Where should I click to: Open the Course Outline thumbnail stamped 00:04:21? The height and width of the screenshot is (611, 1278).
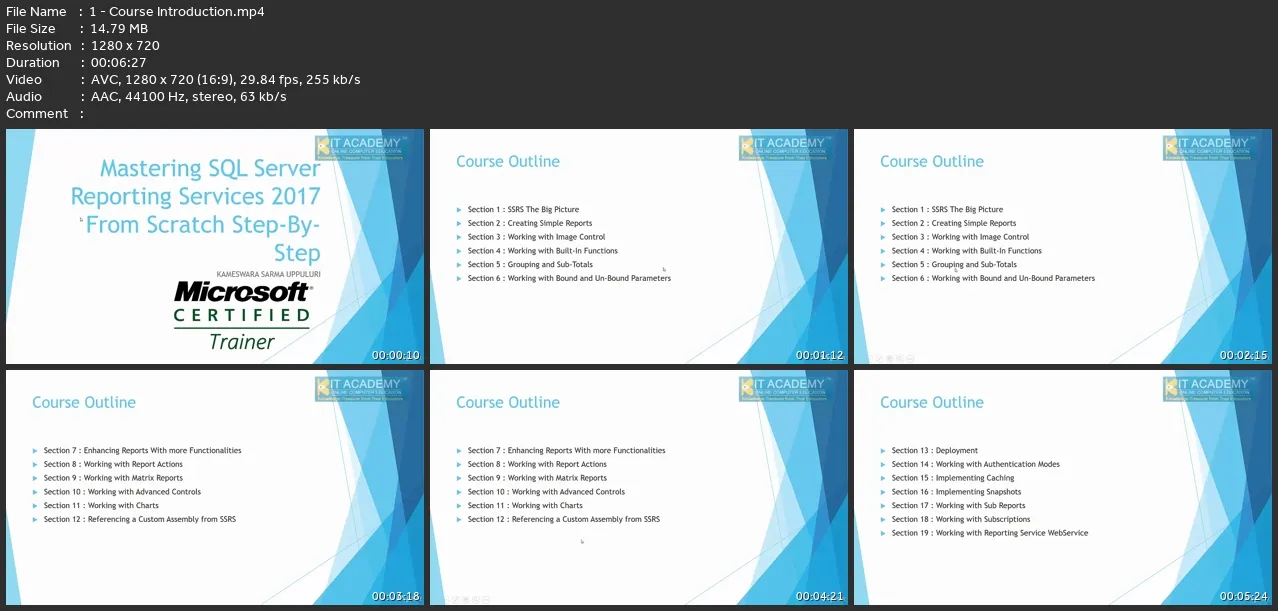[639, 487]
